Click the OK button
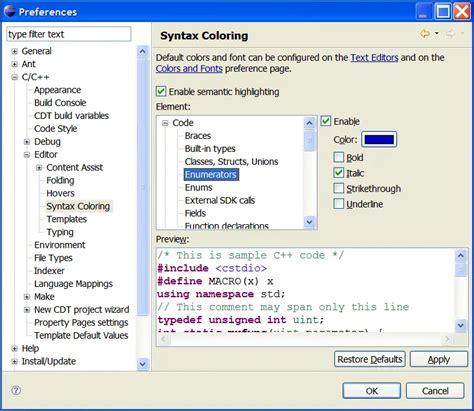The width and height of the screenshot is (474, 411). click(372, 390)
